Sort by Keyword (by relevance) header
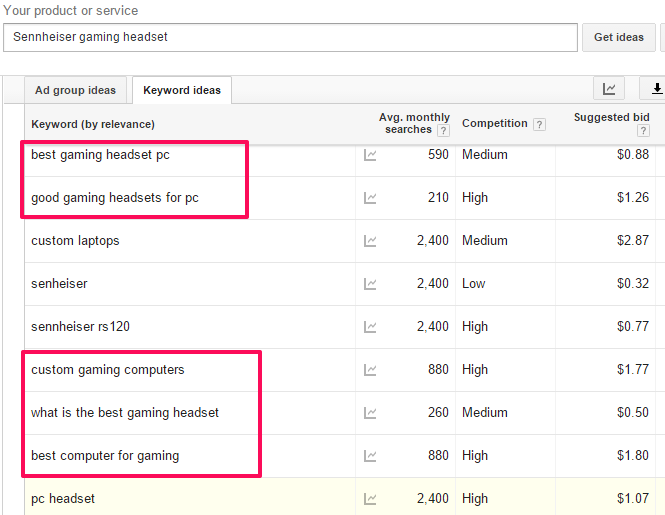This screenshot has height=515, width=665. coord(93,124)
